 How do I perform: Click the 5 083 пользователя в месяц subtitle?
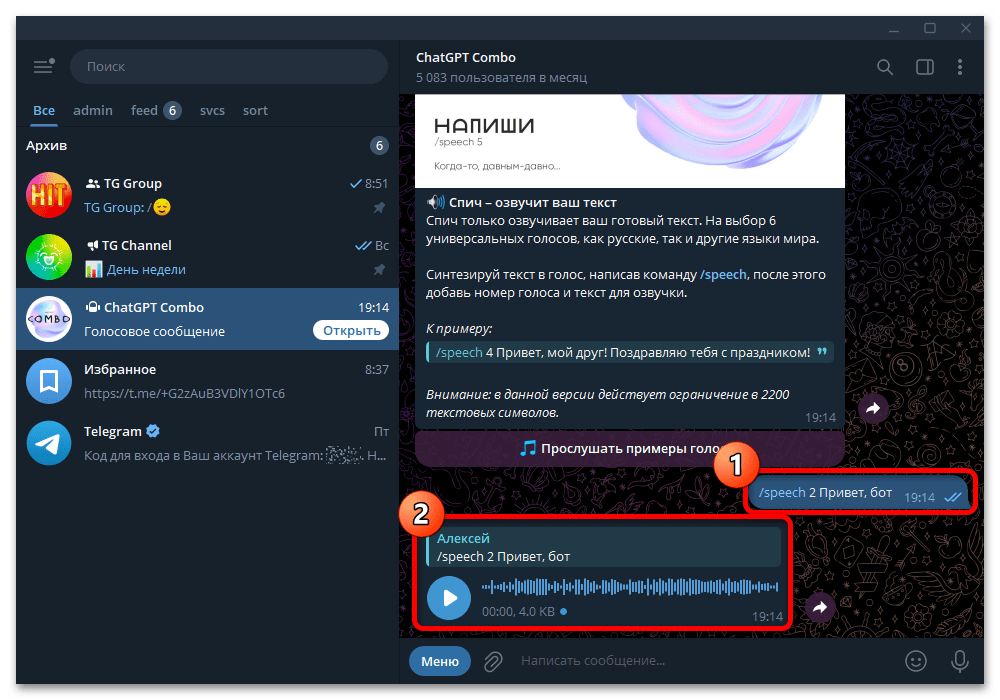coord(501,78)
